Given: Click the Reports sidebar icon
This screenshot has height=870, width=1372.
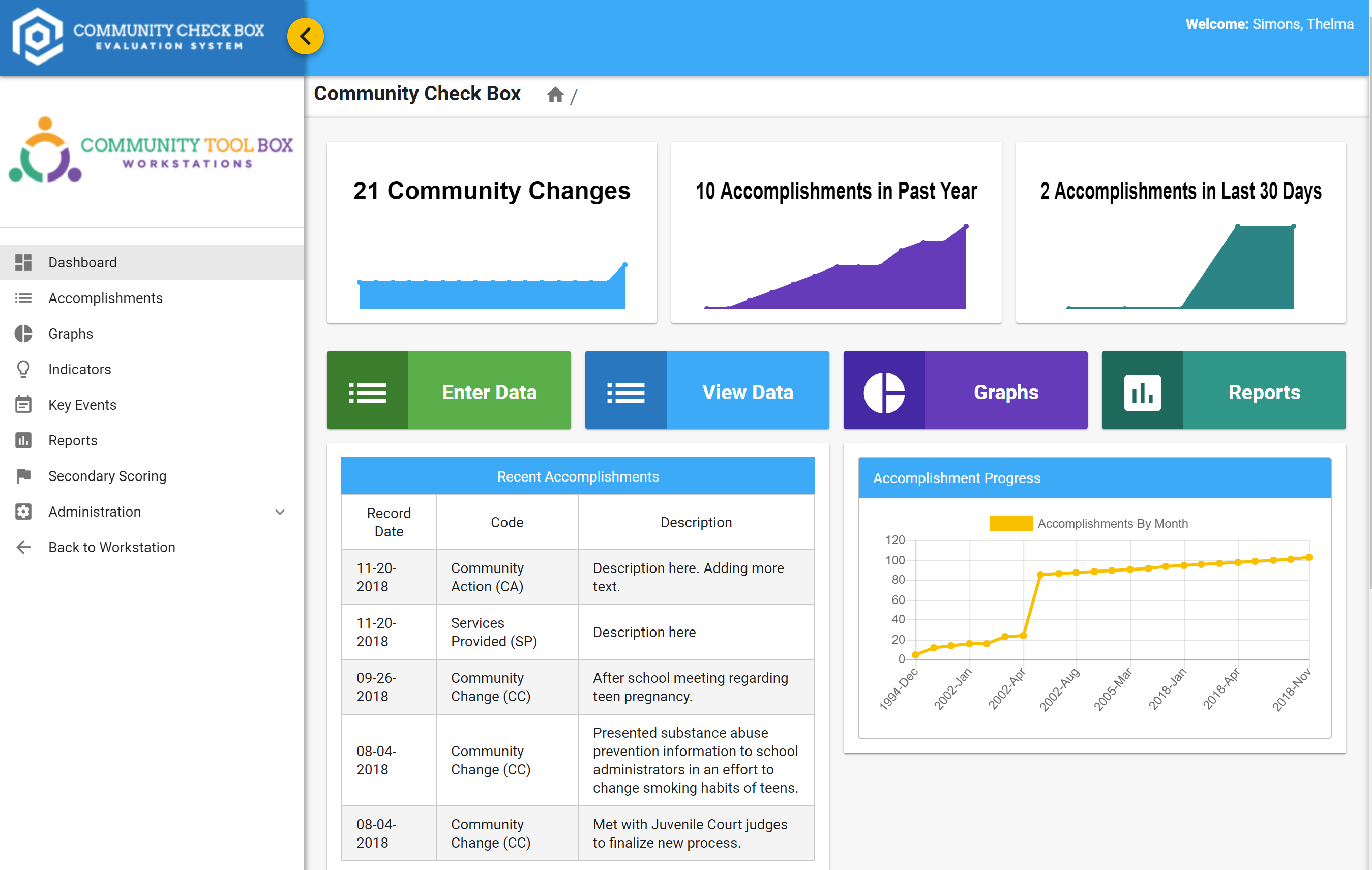Looking at the screenshot, I should 24,440.
